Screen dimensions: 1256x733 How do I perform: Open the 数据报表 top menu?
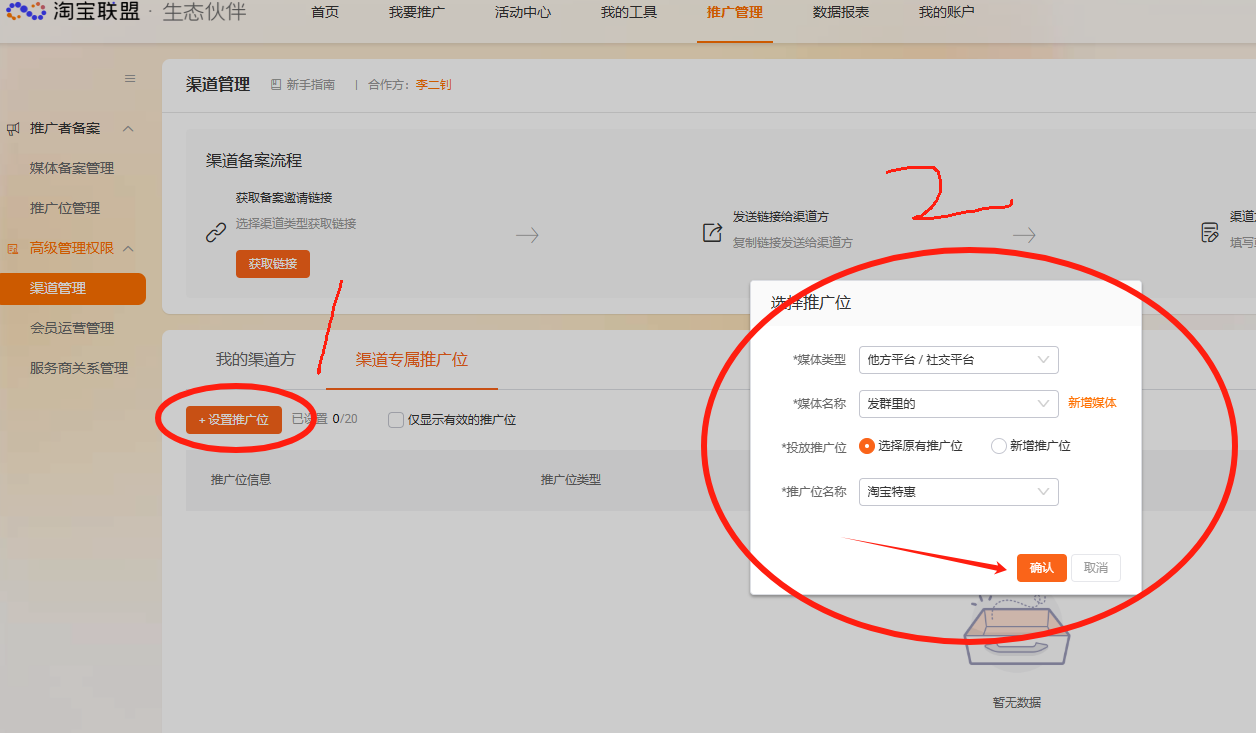pyautogui.click(x=841, y=13)
